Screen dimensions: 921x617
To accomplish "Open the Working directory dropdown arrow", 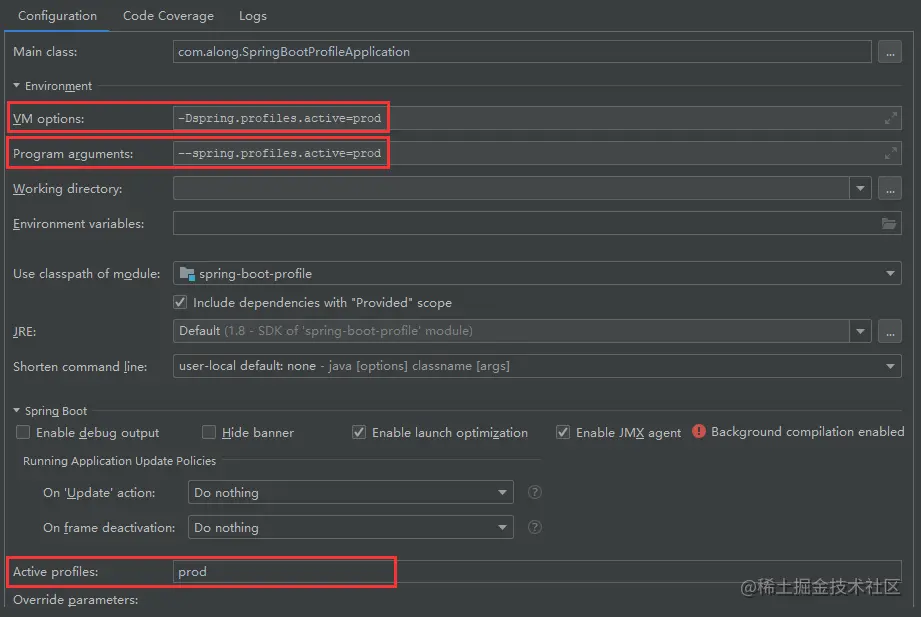I will pyautogui.click(x=860, y=189).
